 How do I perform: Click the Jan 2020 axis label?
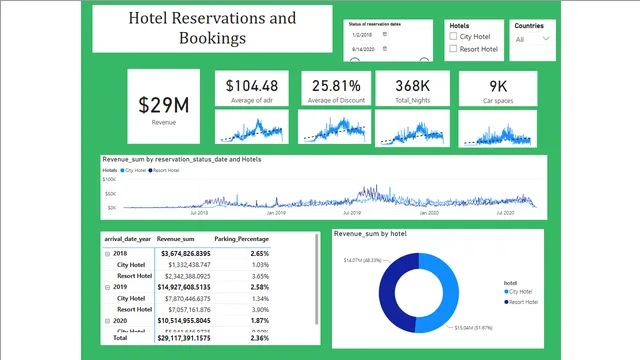click(429, 213)
